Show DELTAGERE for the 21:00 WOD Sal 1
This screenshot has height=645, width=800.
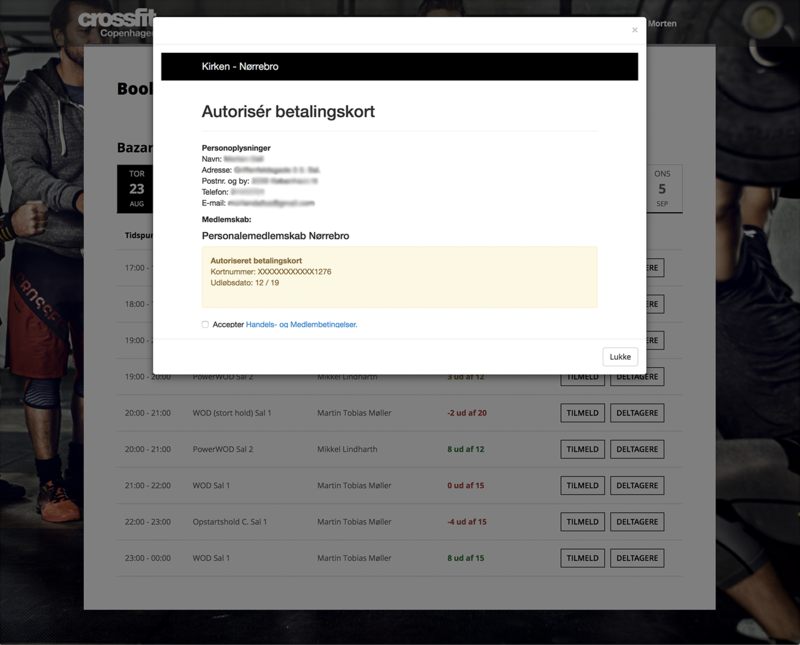click(637, 485)
